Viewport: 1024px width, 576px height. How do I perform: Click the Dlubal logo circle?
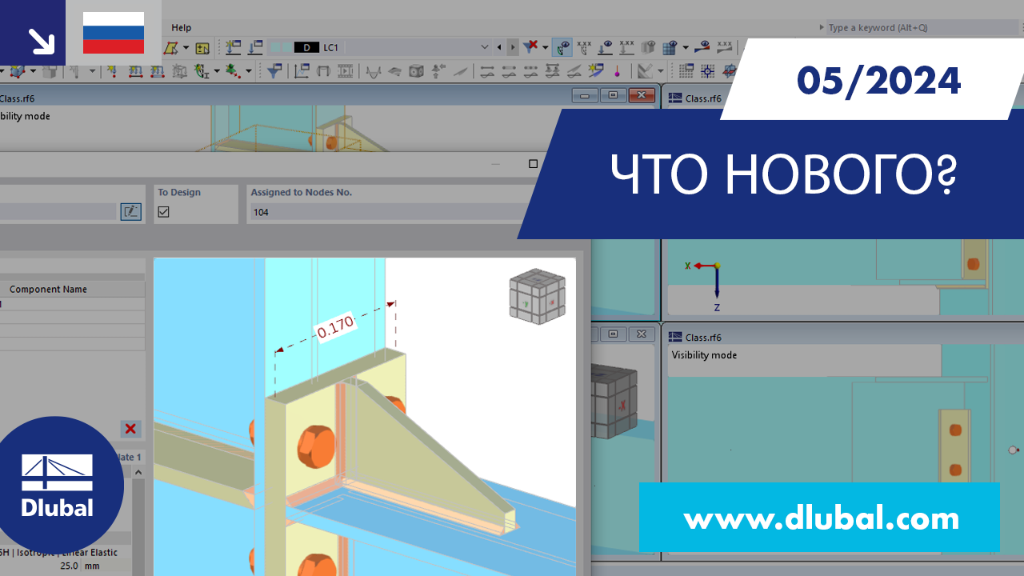tap(57, 485)
